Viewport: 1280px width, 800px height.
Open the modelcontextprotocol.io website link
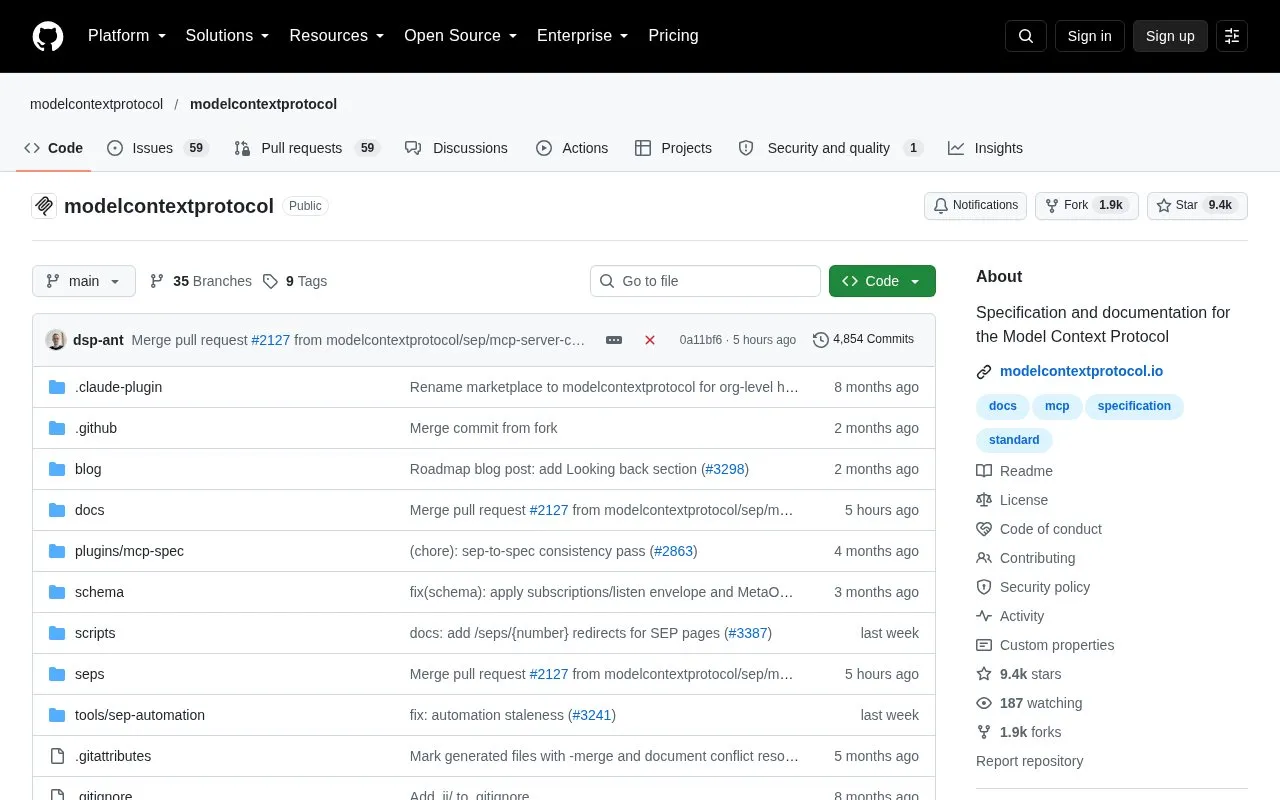(1081, 371)
